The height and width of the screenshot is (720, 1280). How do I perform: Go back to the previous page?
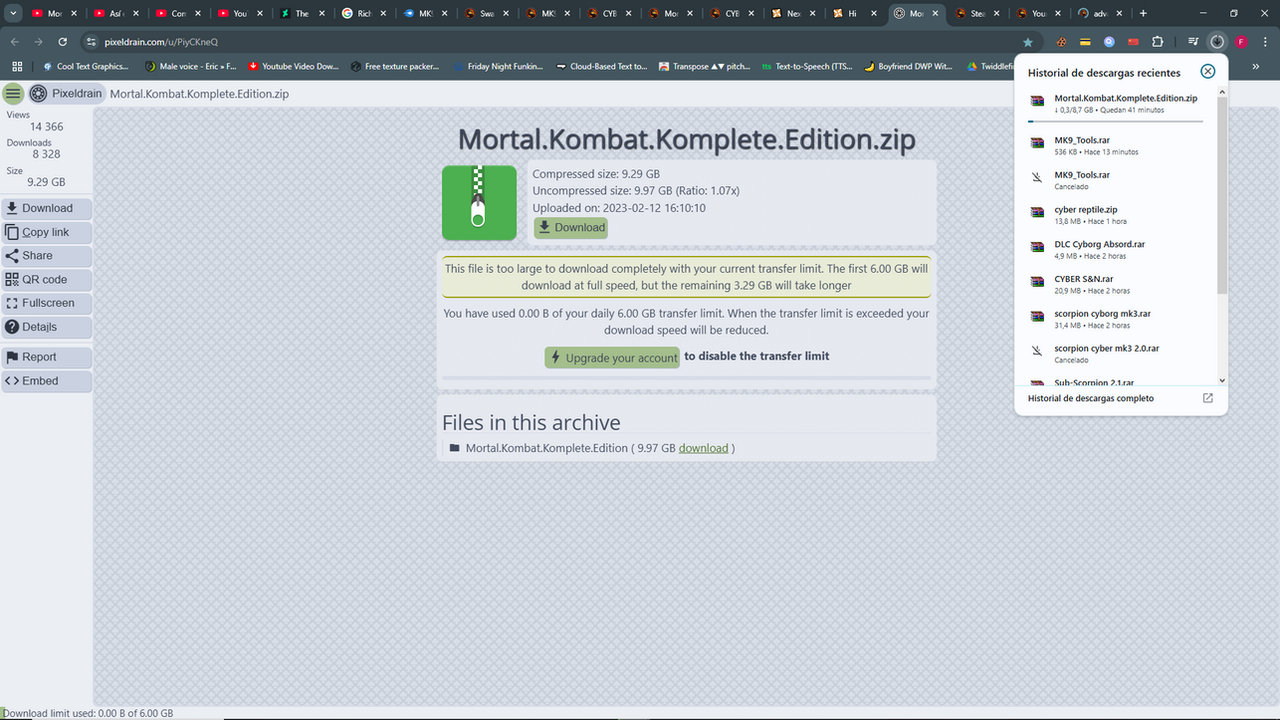pos(14,42)
